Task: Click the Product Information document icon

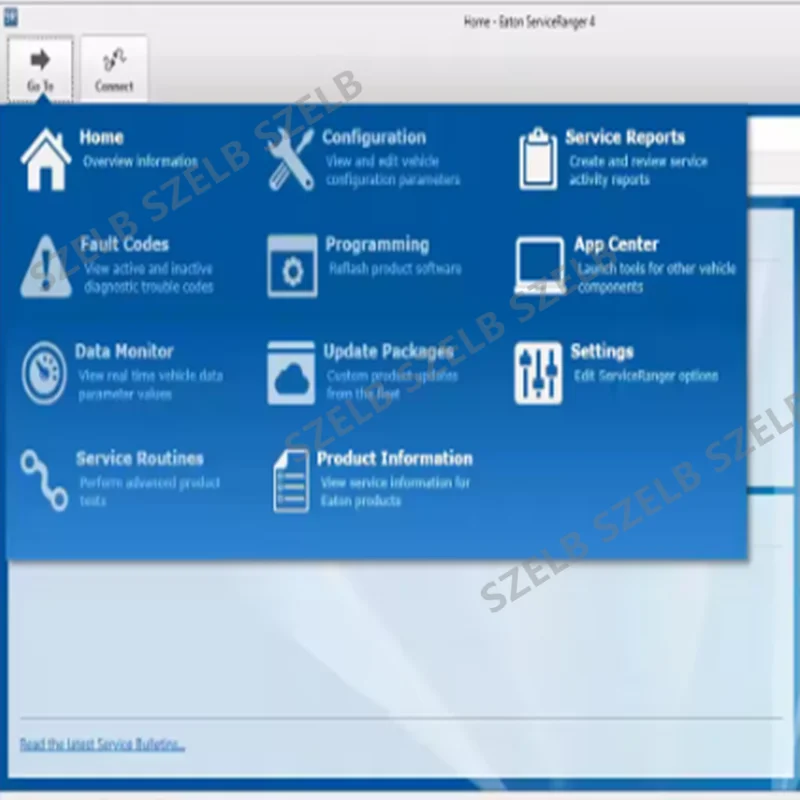Action: [x=291, y=480]
